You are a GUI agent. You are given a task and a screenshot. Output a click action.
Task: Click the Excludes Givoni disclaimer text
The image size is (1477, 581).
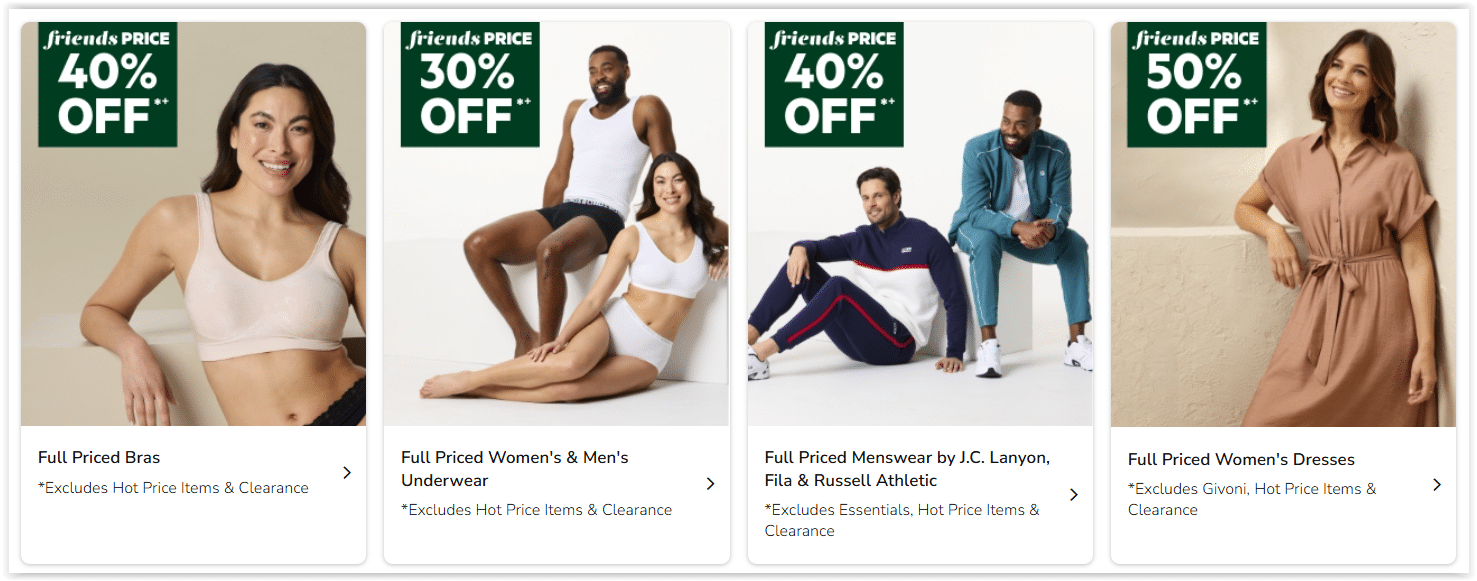(1252, 499)
